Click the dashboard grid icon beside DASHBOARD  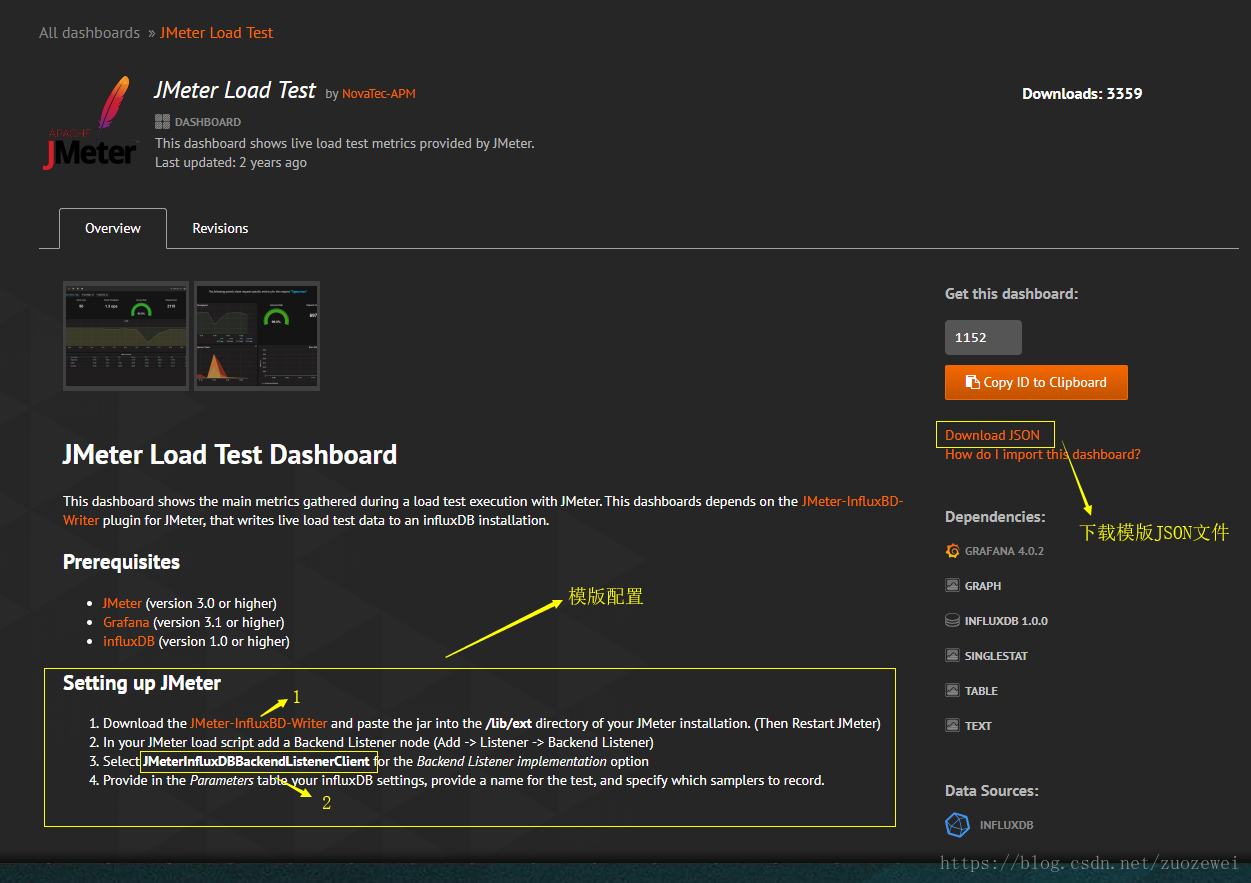tap(162, 122)
